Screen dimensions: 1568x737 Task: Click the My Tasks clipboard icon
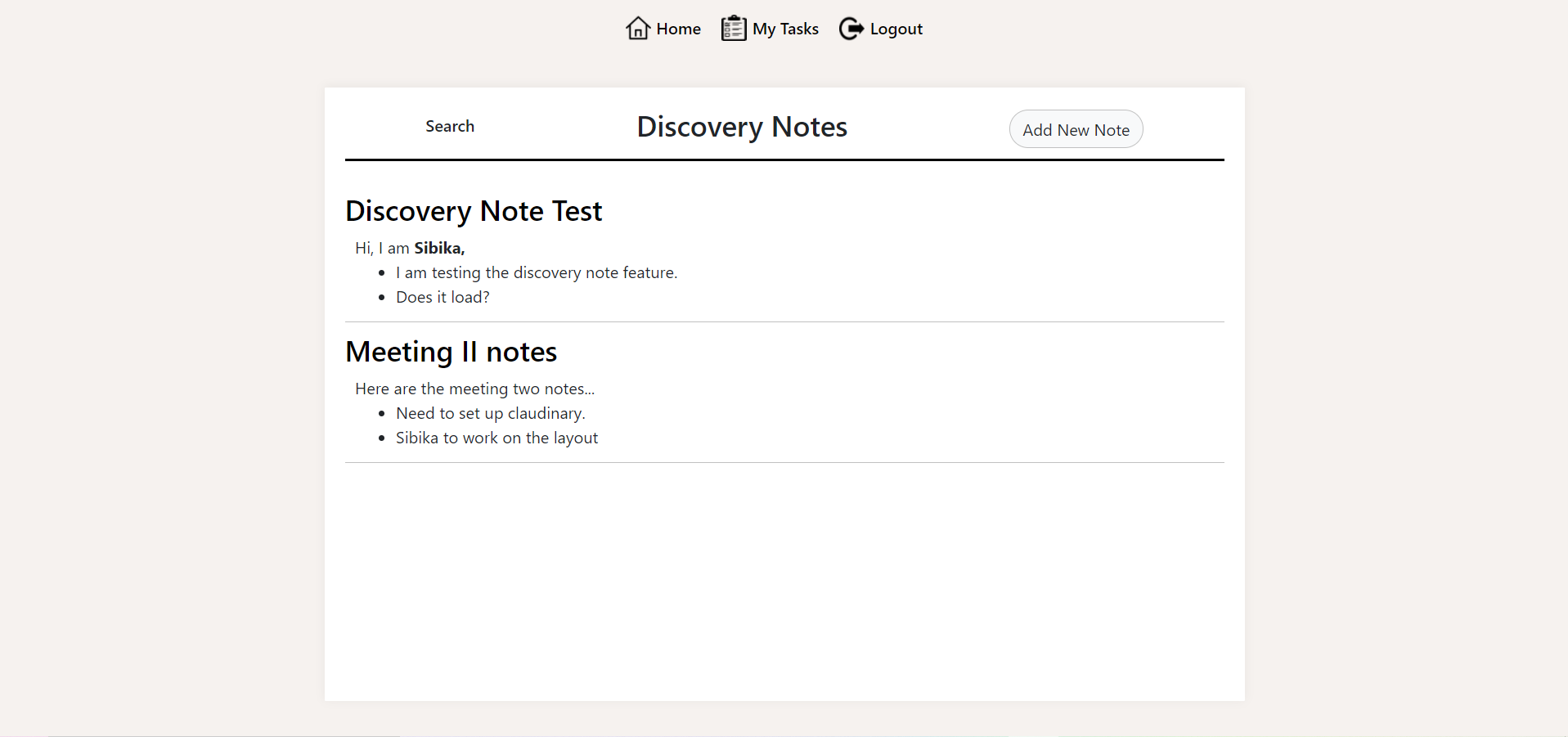pos(734,29)
